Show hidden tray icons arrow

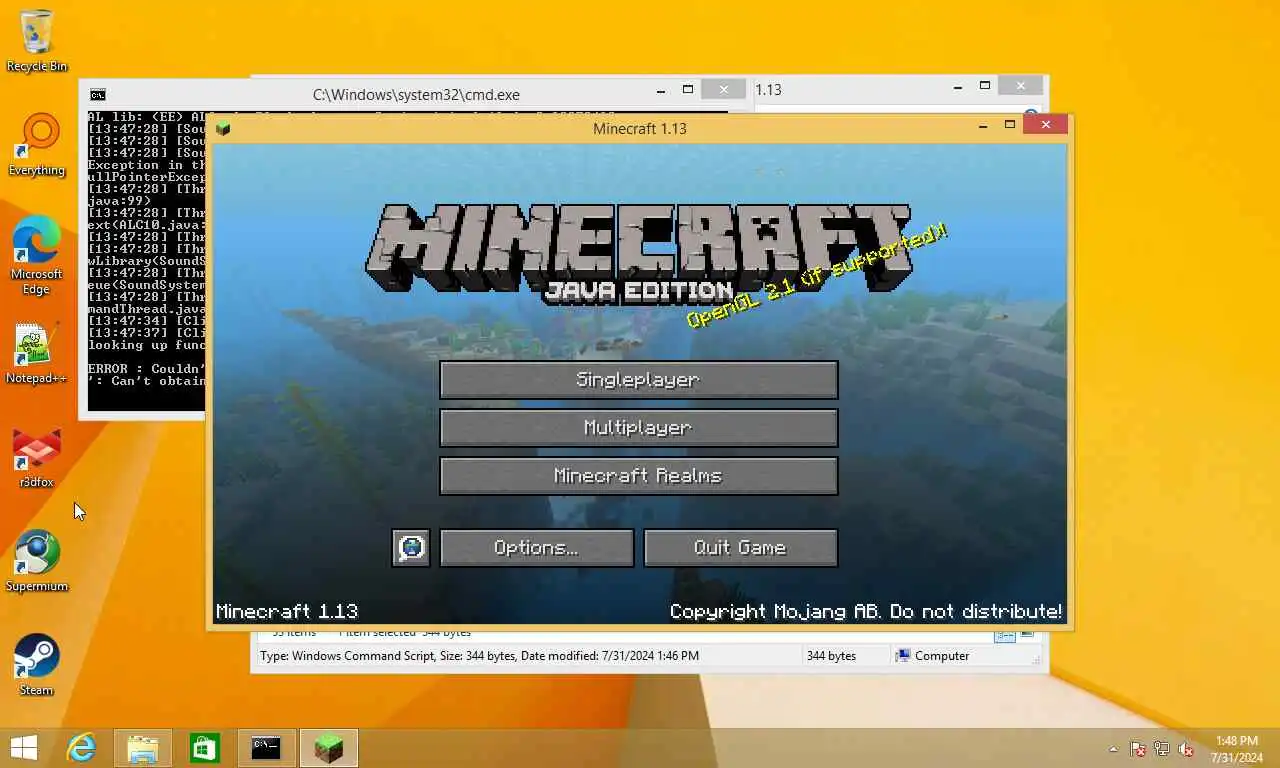tap(1113, 749)
